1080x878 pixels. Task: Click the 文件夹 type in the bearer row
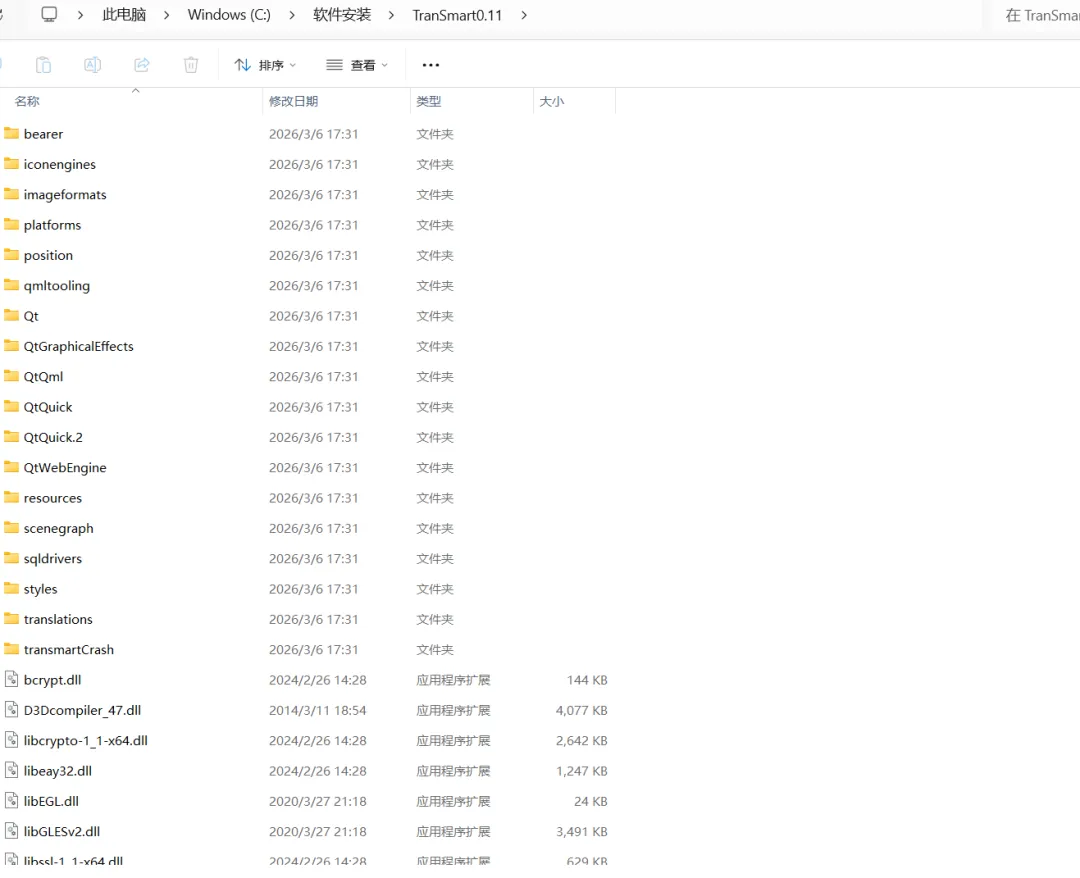click(435, 134)
